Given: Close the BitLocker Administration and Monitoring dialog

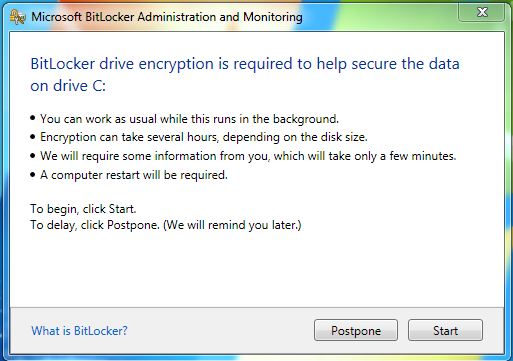Looking at the screenshot, I should (x=482, y=13).
